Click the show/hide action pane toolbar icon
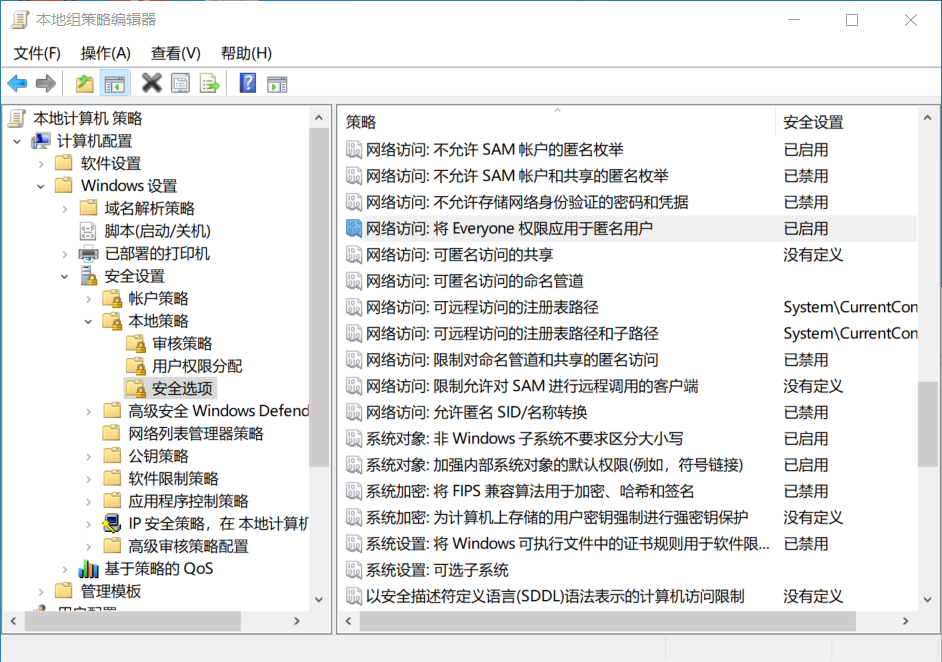 click(x=278, y=83)
